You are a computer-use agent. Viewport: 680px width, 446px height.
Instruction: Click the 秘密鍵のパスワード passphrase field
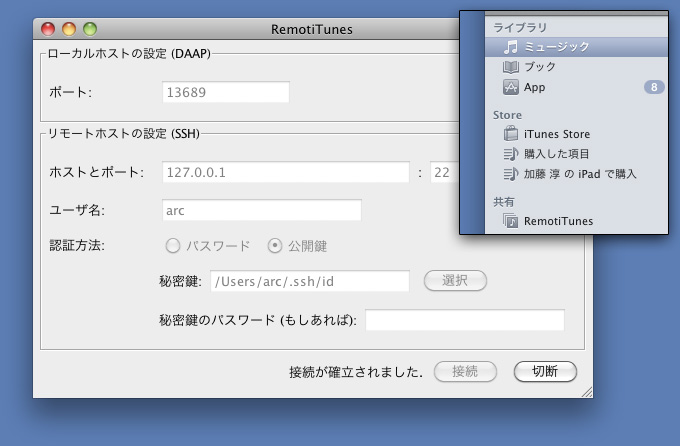point(464,320)
